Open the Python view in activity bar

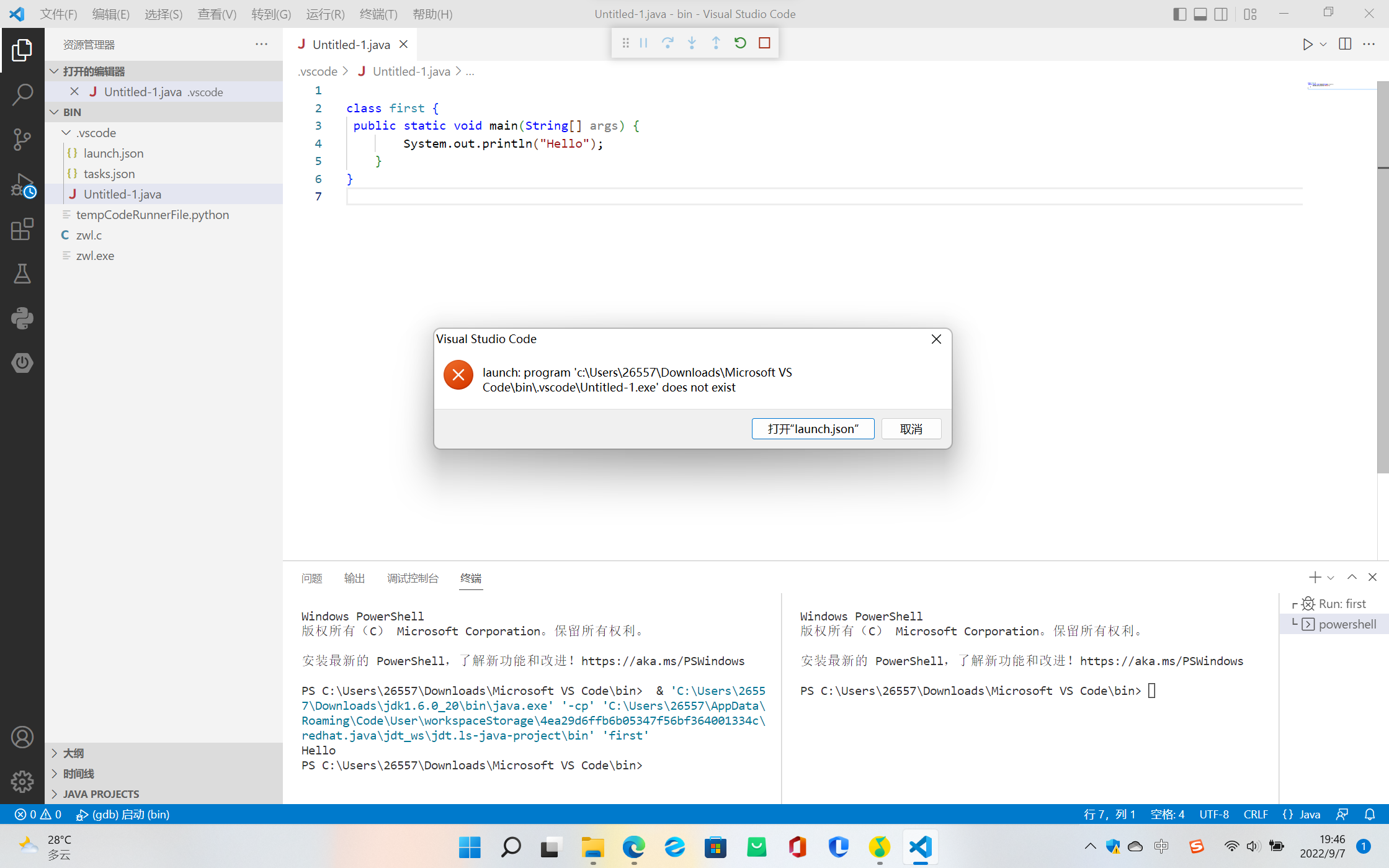pos(22,318)
